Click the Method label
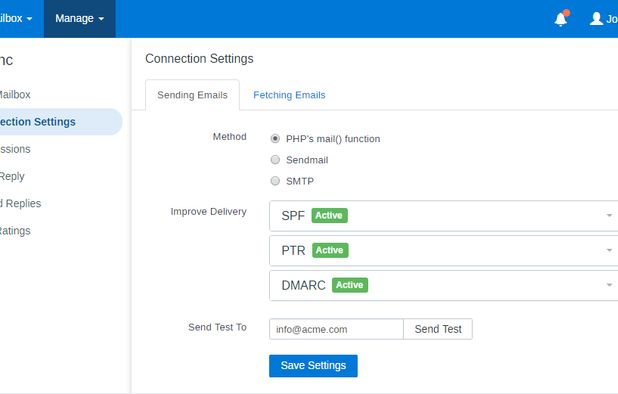The width and height of the screenshot is (618, 394). click(x=230, y=136)
